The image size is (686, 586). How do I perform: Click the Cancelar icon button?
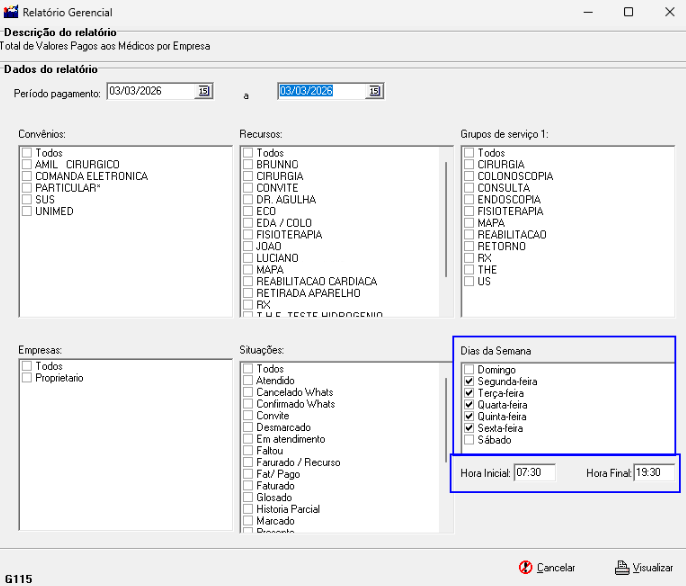point(526,567)
